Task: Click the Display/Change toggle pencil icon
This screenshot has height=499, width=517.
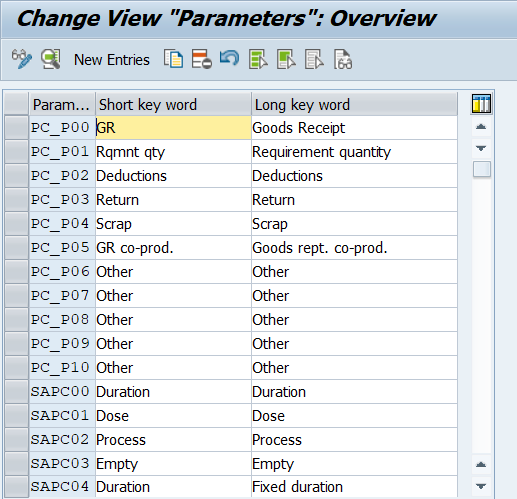Action: (x=22, y=59)
